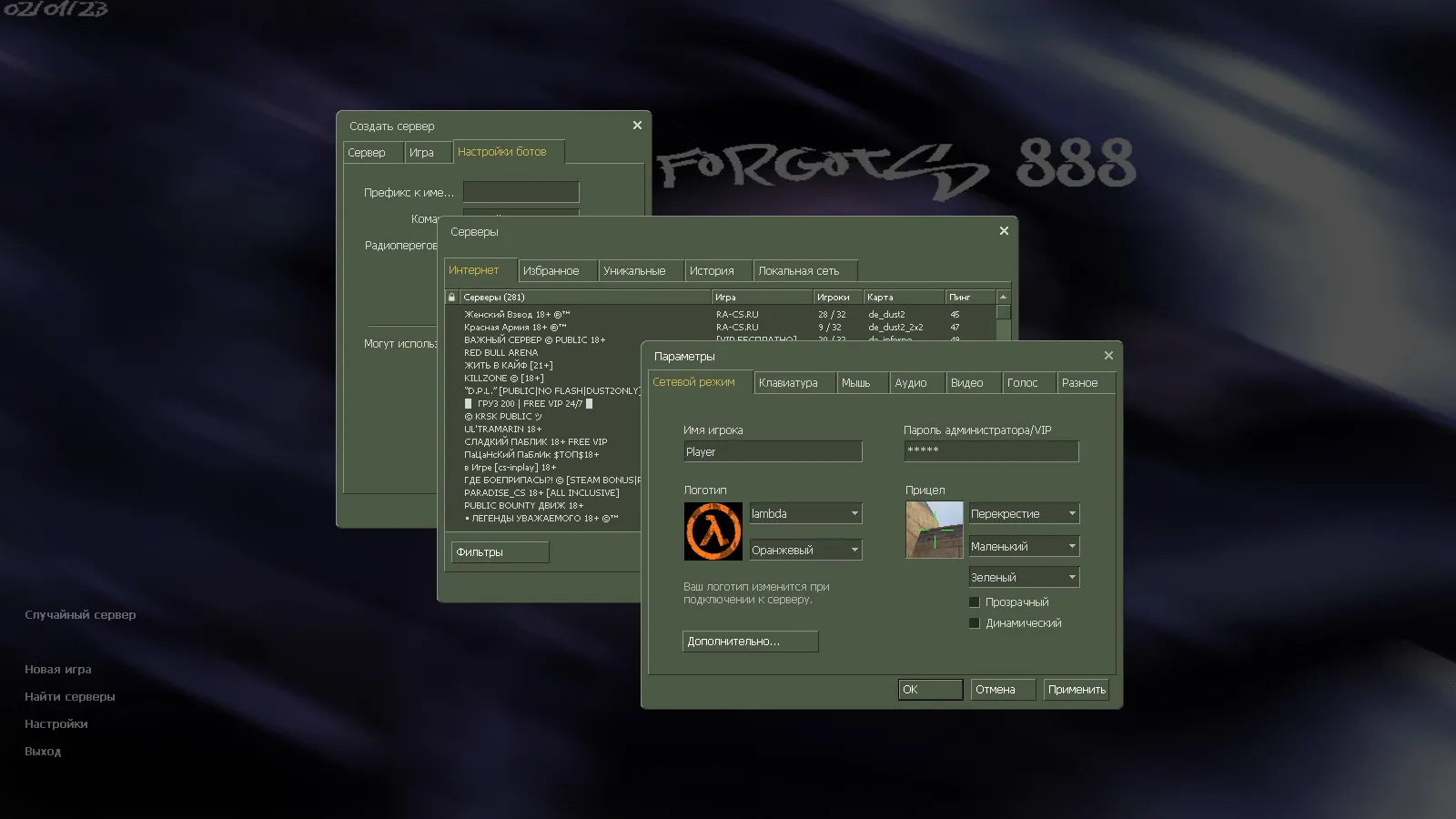
Task: Enable the Прозрачный crosshair checkbox
Action: pos(975,602)
